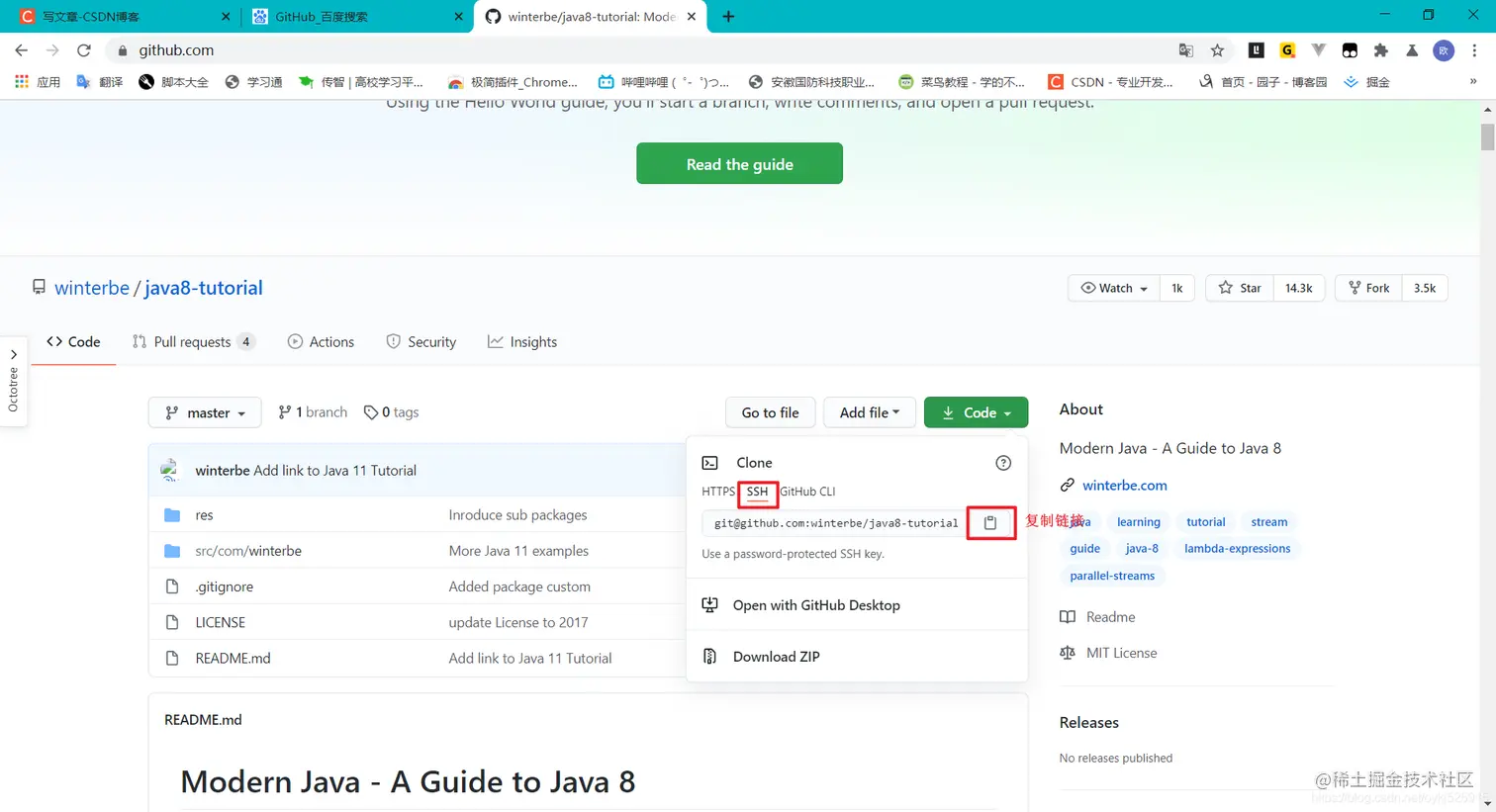Click the 0 tags link
Image resolution: width=1496 pixels, height=812 pixels.
click(x=391, y=412)
